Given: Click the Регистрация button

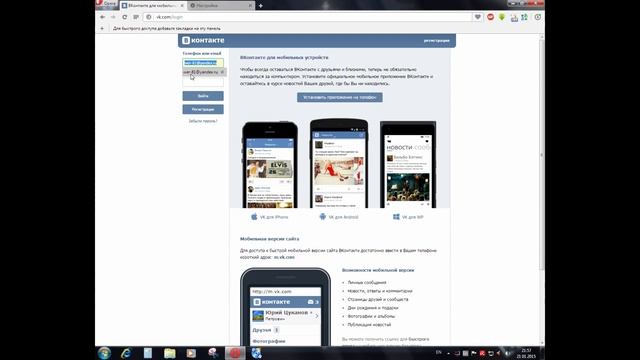Looking at the screenshot, I should pos(203,109).
